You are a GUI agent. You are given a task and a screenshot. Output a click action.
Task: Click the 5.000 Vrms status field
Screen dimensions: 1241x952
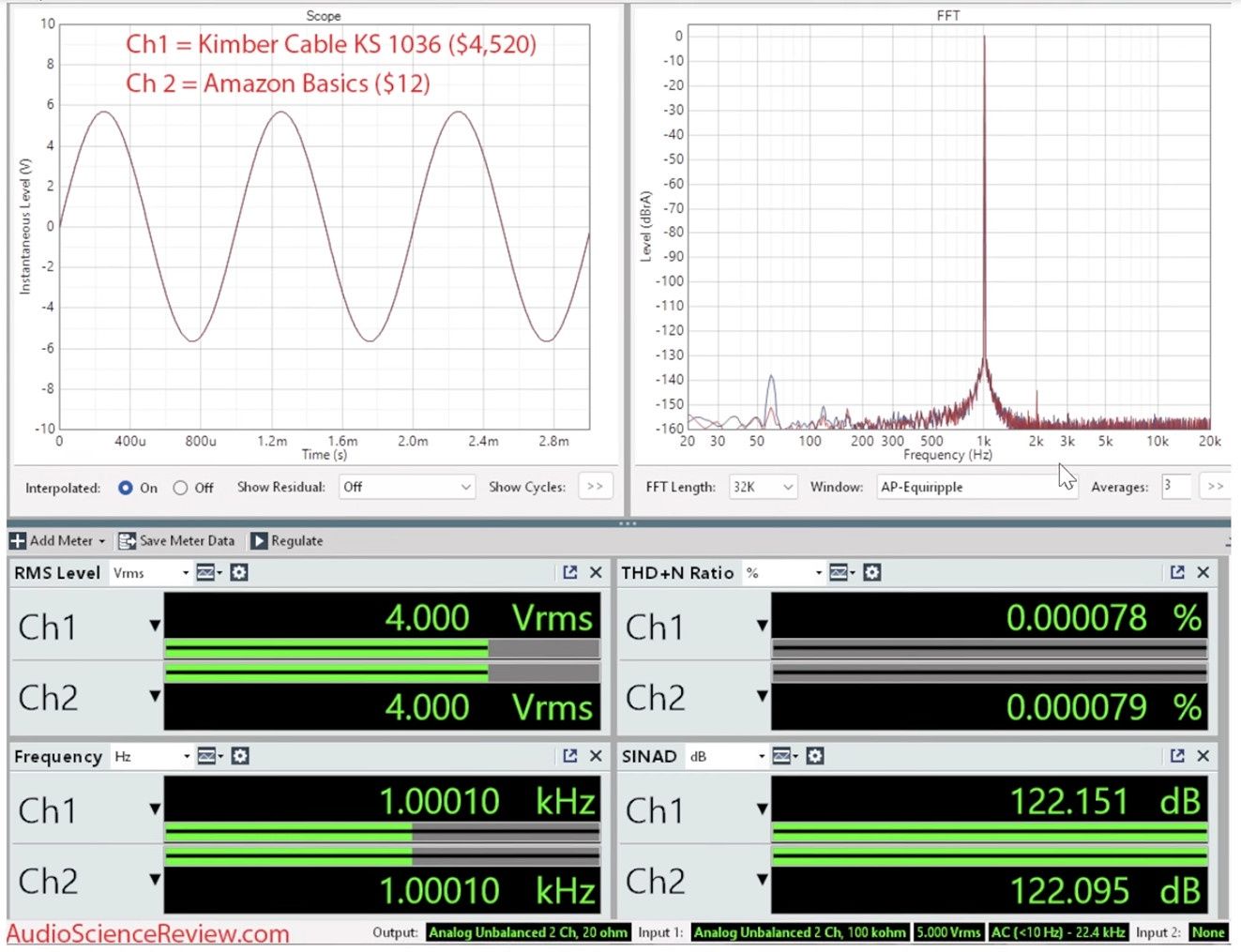948,932
